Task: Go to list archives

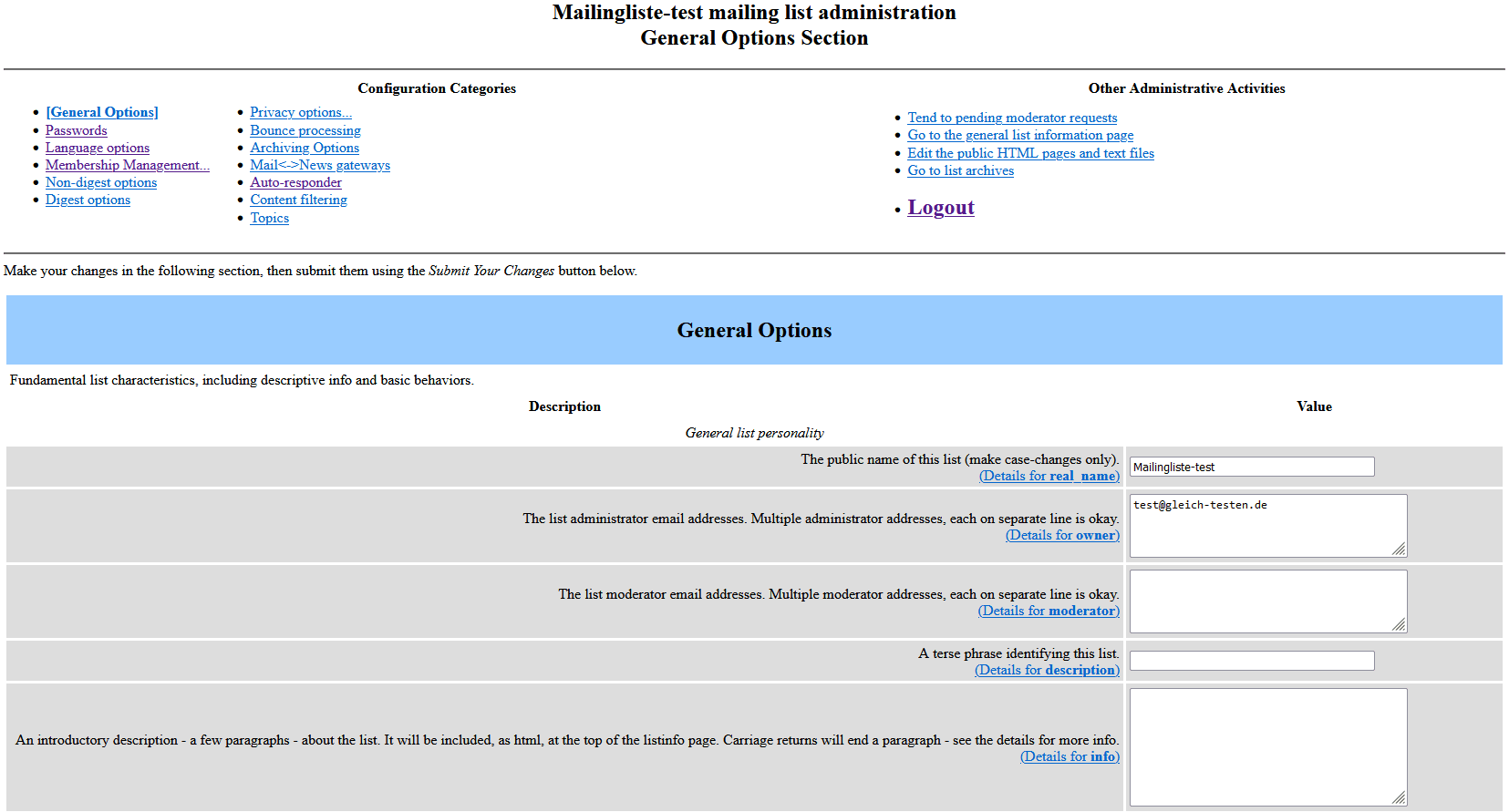Action: pos(960,170)
